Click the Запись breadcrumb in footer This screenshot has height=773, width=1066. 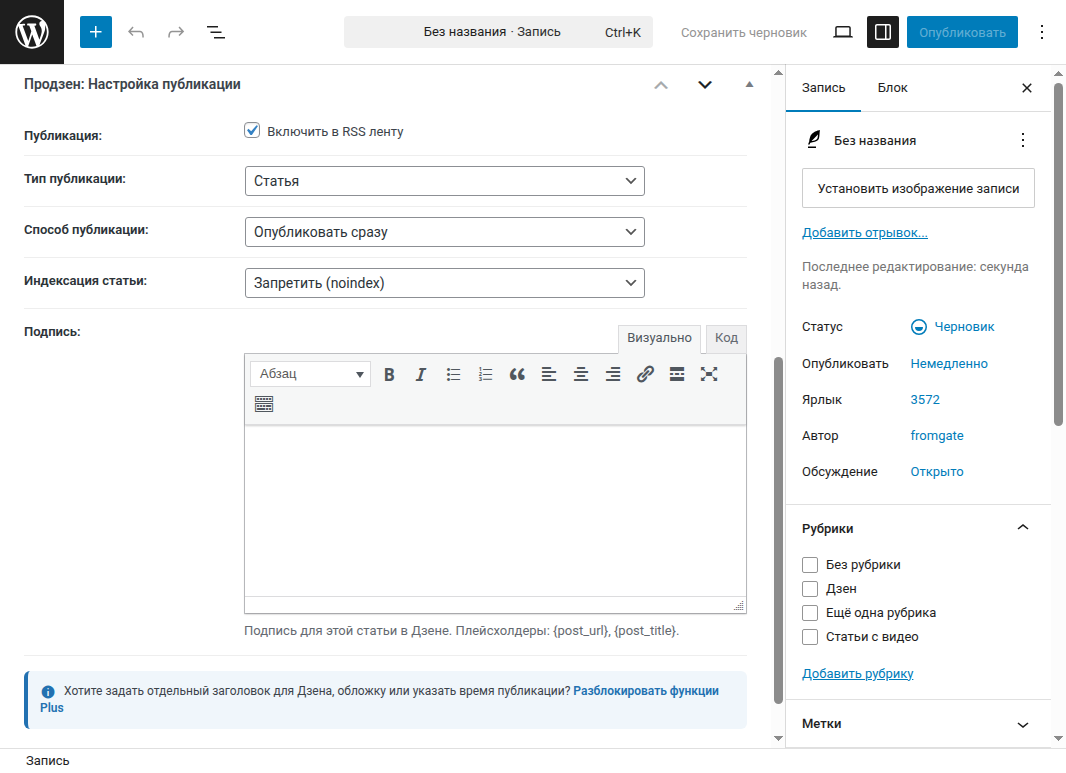[x=48, y=761]
